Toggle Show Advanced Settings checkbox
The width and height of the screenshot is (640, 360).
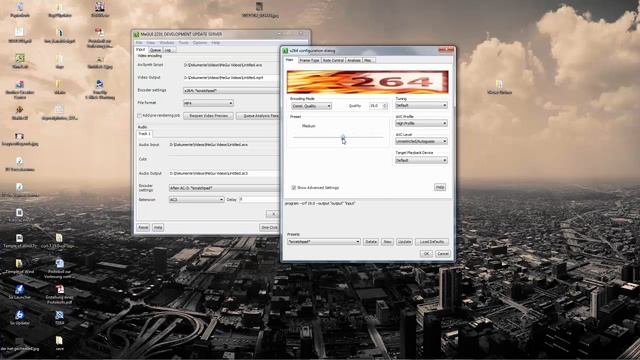(293, 188)
